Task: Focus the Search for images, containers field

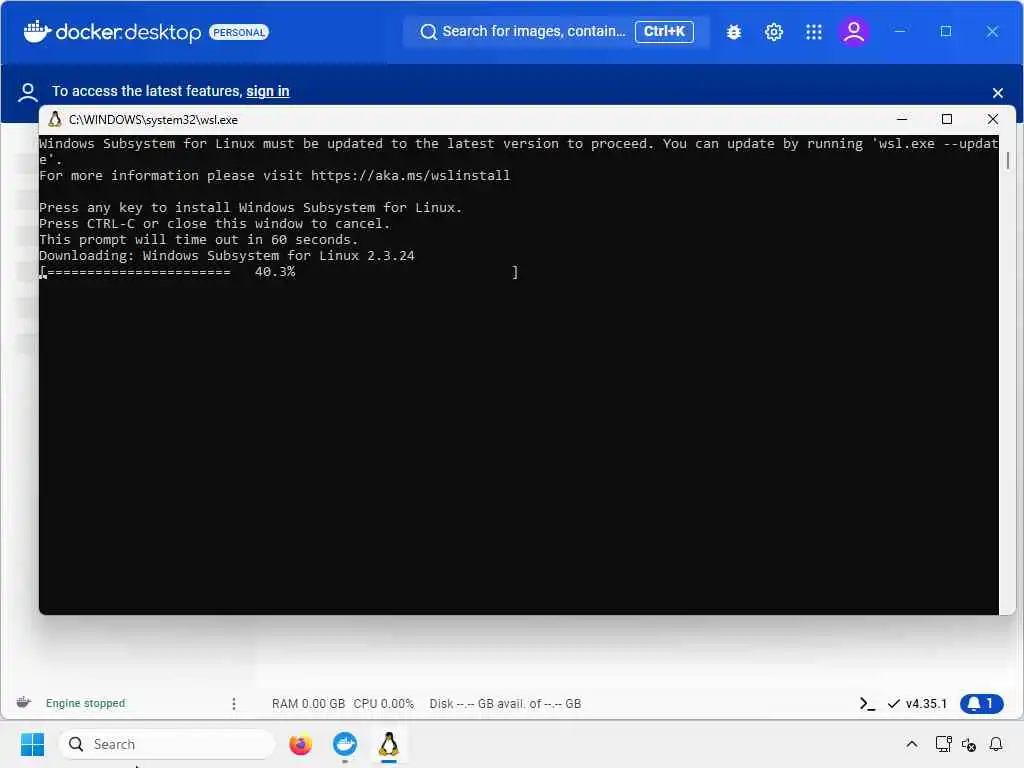Action: click(x=556, y=31)
